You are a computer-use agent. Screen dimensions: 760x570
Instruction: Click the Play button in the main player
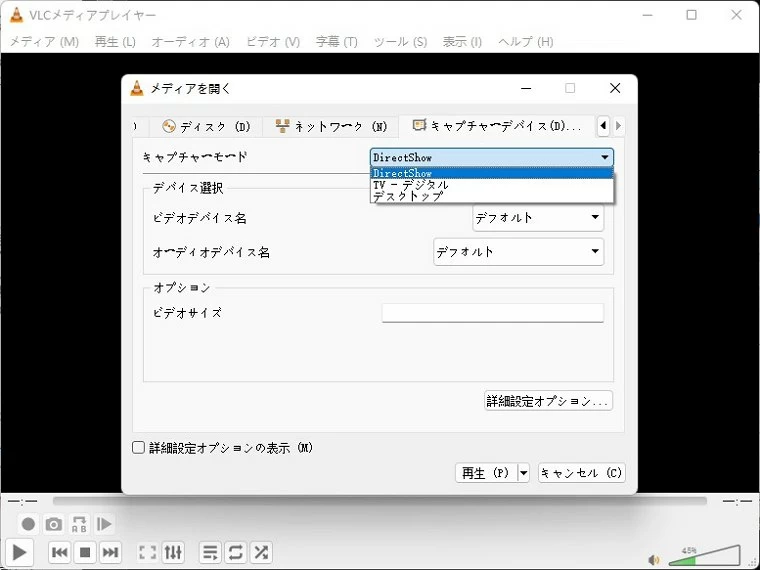click(x=18, y=552)
